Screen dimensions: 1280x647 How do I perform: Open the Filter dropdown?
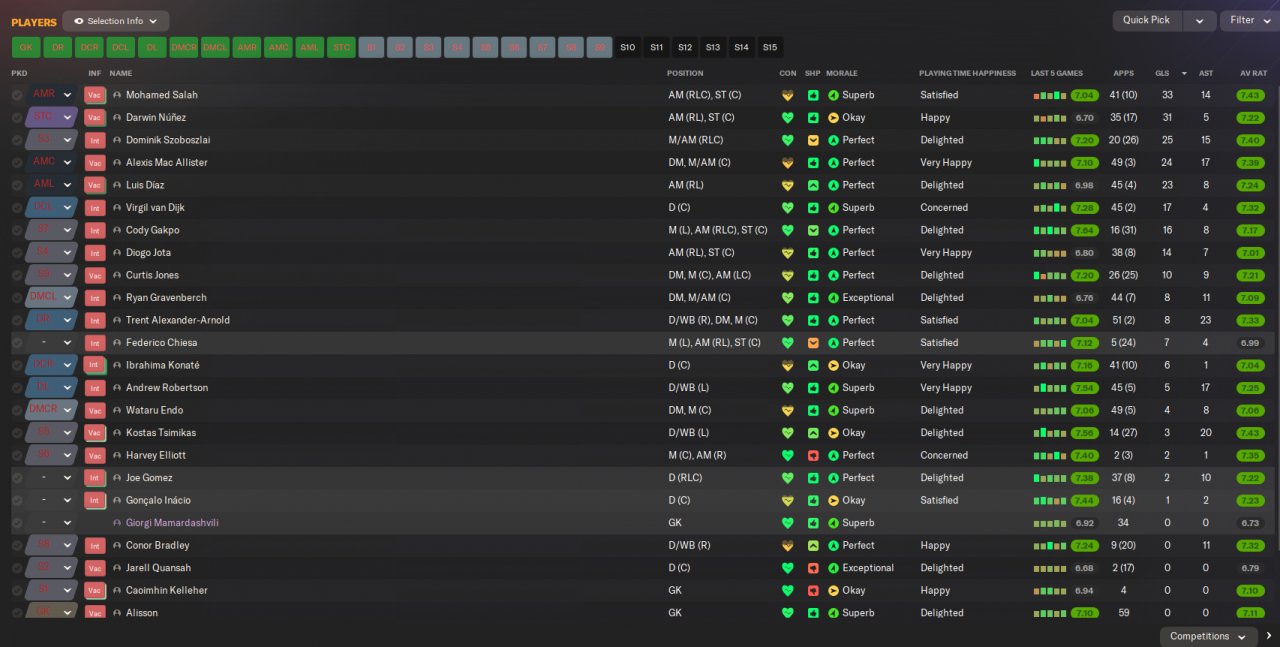pyautogui.click(x=1250, y=21)
